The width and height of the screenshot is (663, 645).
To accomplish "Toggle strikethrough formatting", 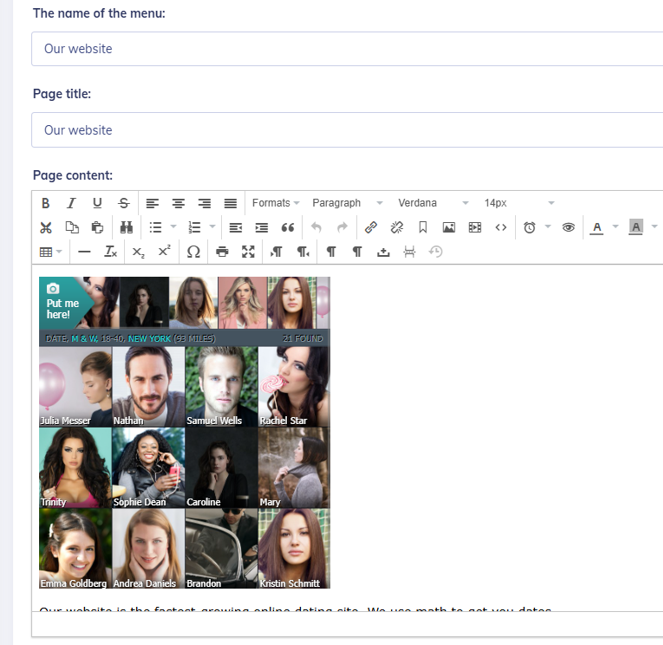I will [123, 203].
